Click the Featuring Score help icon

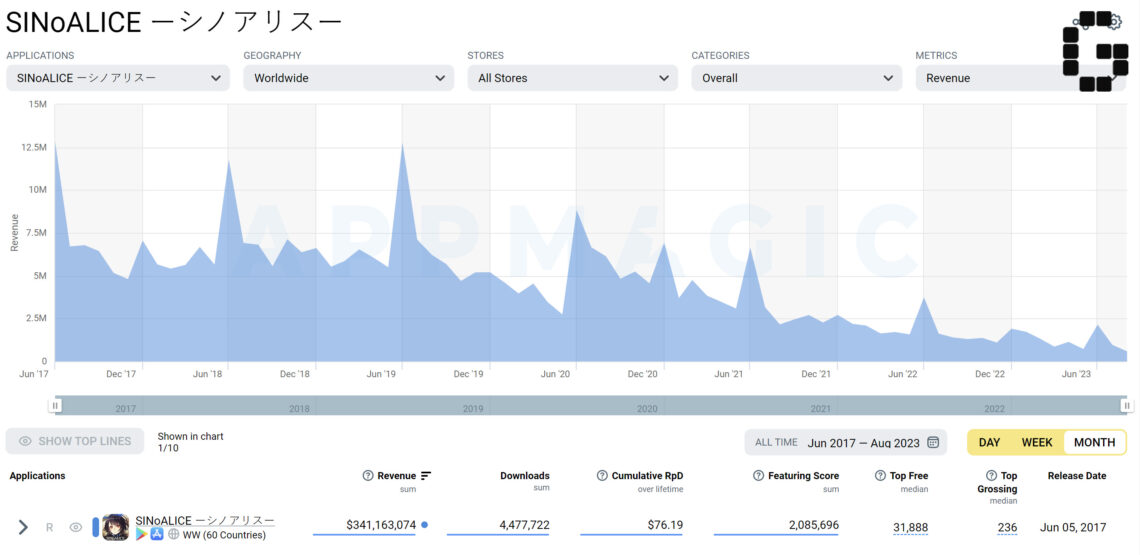tap(758, 476)
